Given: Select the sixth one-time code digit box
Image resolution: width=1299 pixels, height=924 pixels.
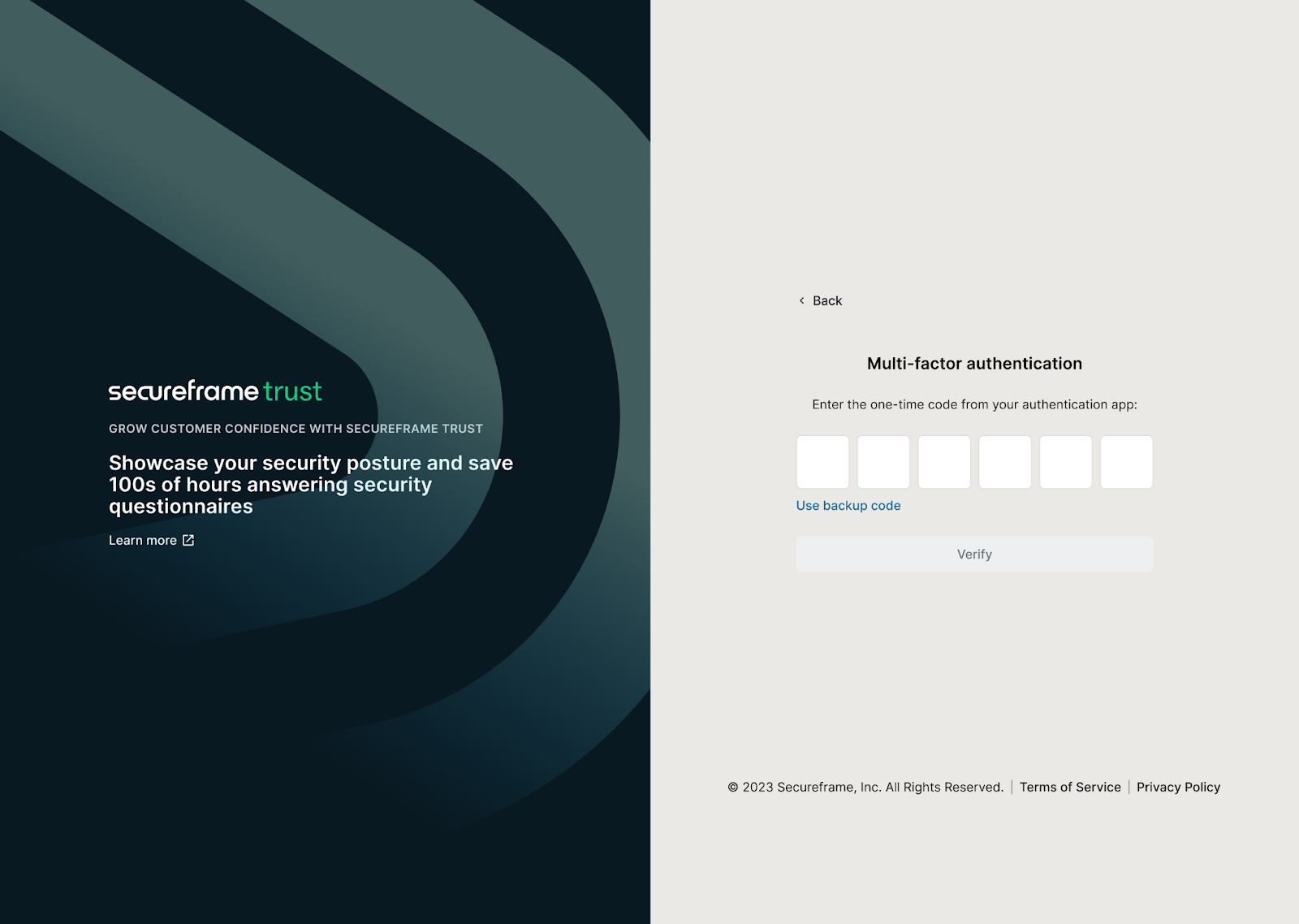Looking at the screenshot, I should pos(1127,462).
